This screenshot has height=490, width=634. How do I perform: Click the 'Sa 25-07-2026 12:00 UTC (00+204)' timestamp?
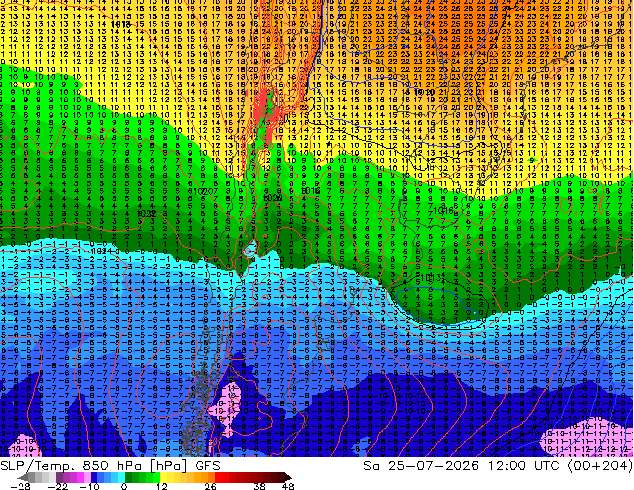[x=498, y=466]
